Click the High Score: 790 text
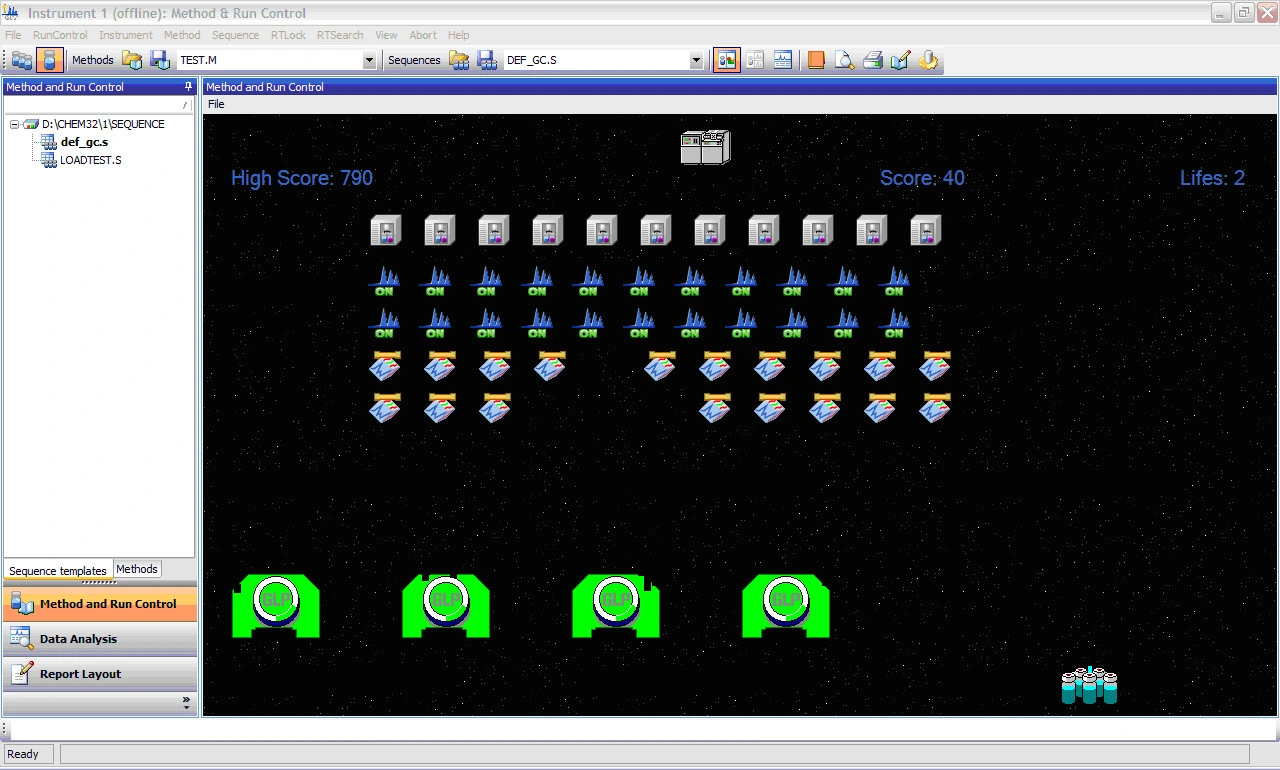This screenshot has height=770, width=1280. pos(302,178)
